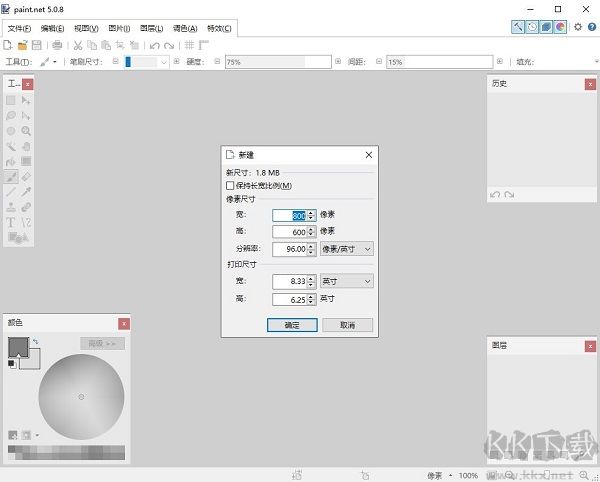The height and width of the screenshot is (482, 600).
Task: Click inside the color wheel
Action: pos(81,397)
